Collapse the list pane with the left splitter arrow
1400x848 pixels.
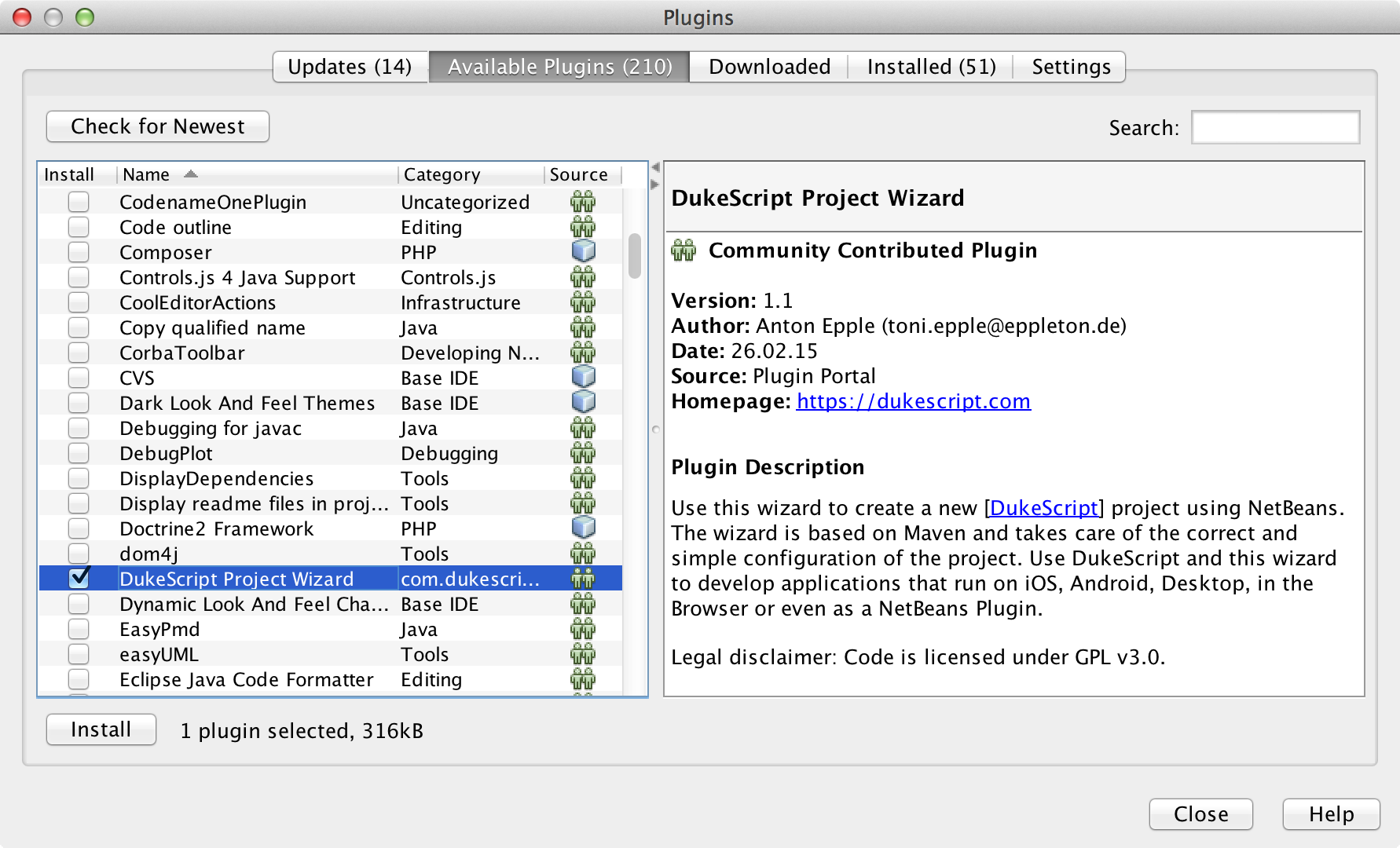(x=655, y=167)
